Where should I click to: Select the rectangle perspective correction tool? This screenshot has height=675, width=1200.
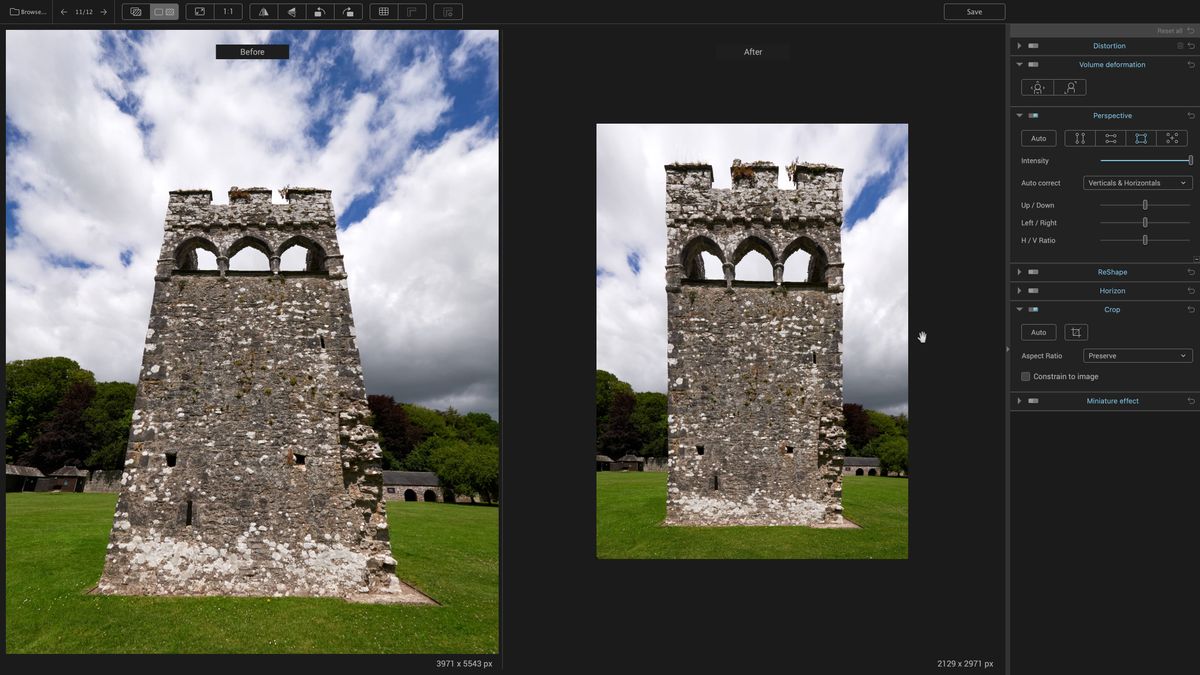(x=1141, y=138)
